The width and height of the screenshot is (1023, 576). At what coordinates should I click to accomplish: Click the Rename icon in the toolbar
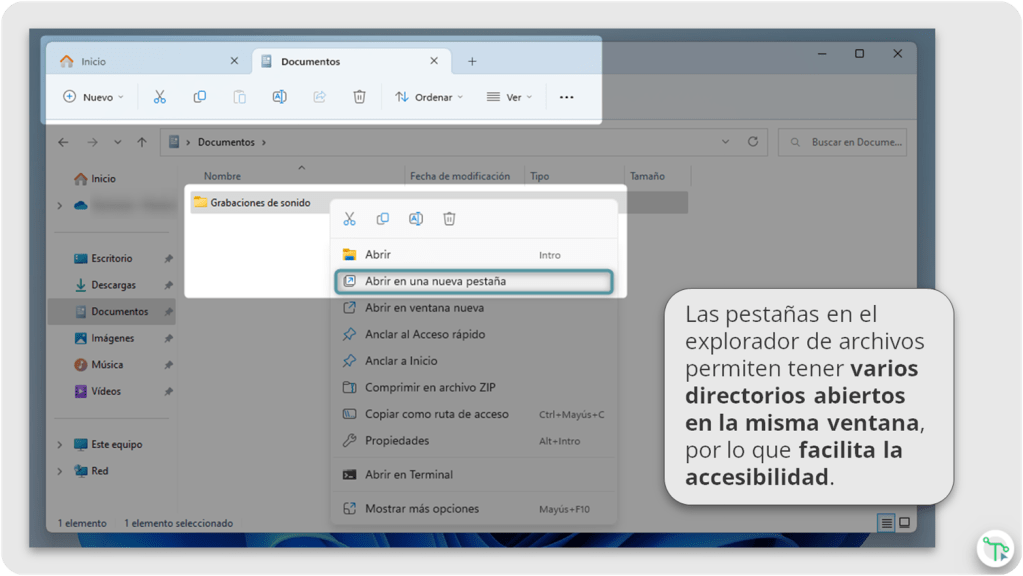279,97
